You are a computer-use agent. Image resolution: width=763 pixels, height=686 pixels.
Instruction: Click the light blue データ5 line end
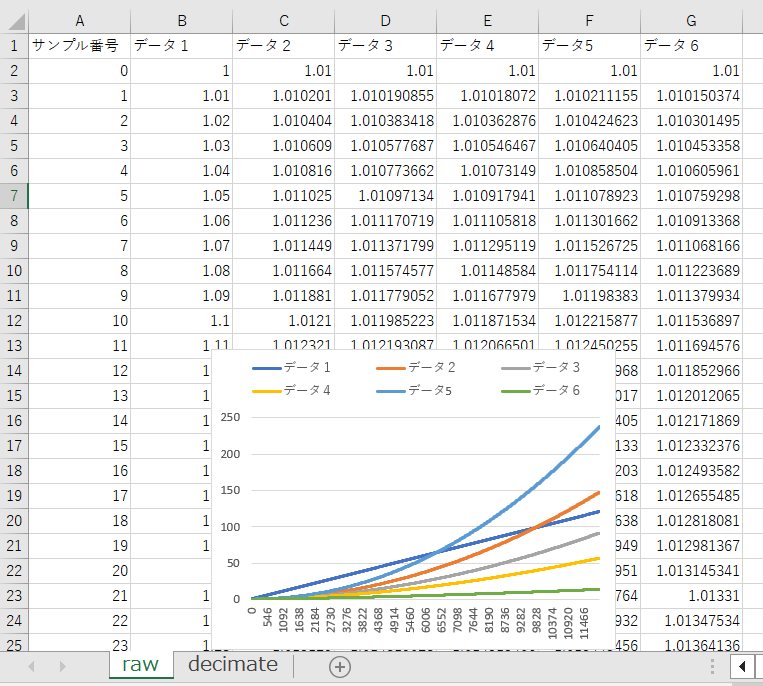[x=598, y=427]
